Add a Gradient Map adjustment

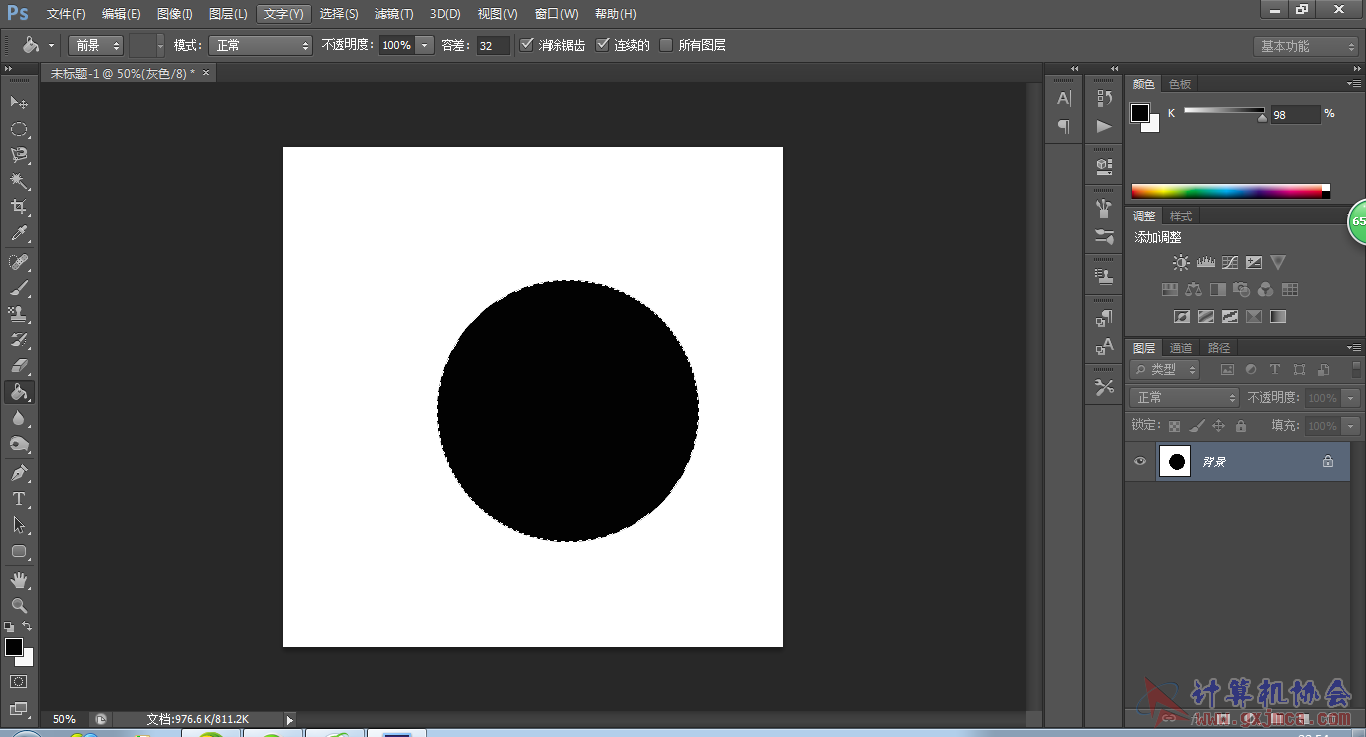point(1278,317)
